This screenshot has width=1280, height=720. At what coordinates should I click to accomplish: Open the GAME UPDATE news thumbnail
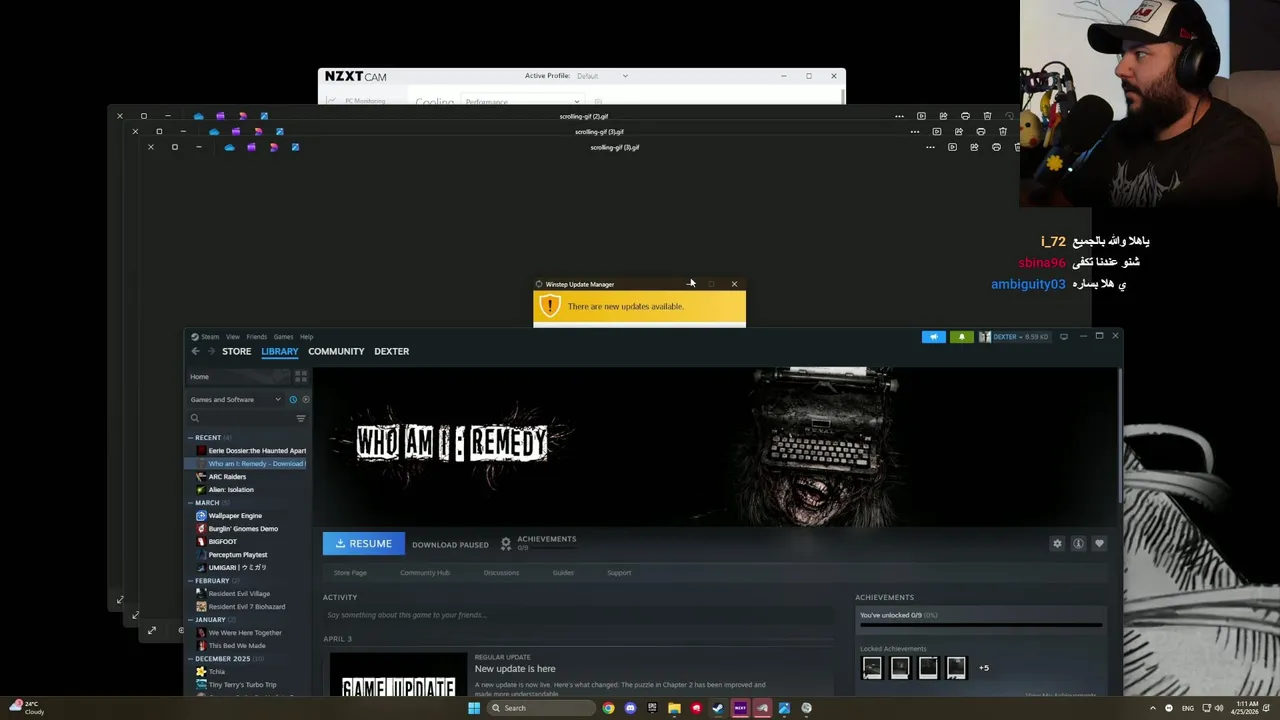(x=398, y=674)
